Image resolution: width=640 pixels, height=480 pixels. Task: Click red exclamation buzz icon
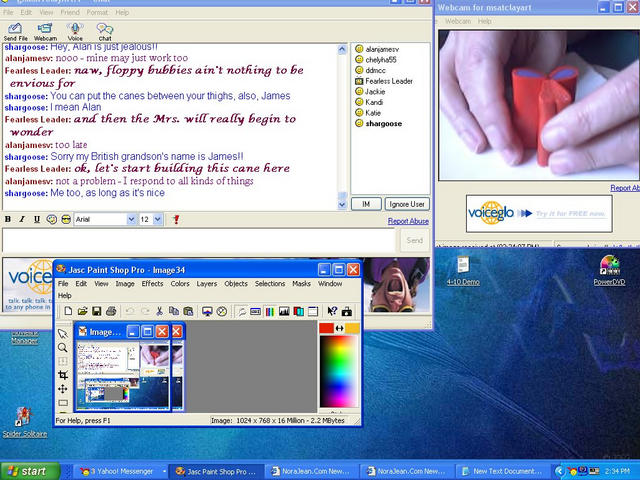176,220
